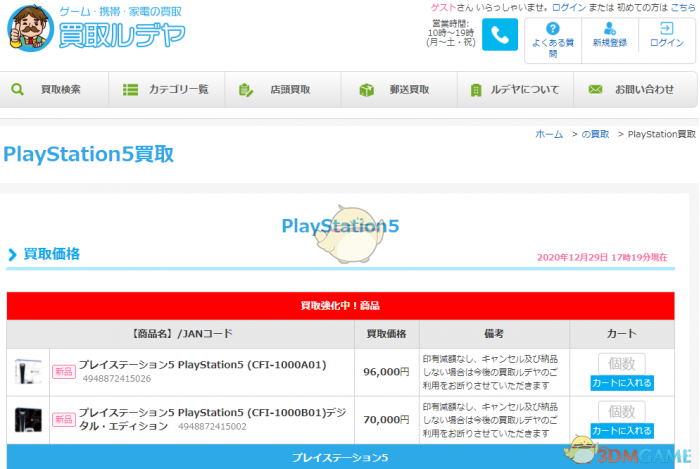Click the 新品 badge on the CFI-1000B01 row
The width and height of the screenshot is (700, 469).
pyautogui.click(x=64, y=419)
